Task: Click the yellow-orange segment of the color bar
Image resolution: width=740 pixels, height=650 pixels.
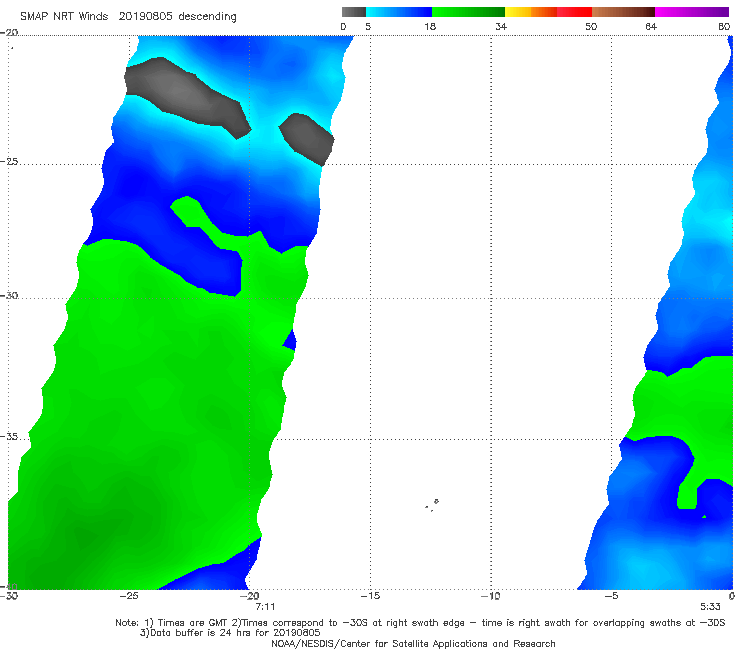Action: point(530,12)
